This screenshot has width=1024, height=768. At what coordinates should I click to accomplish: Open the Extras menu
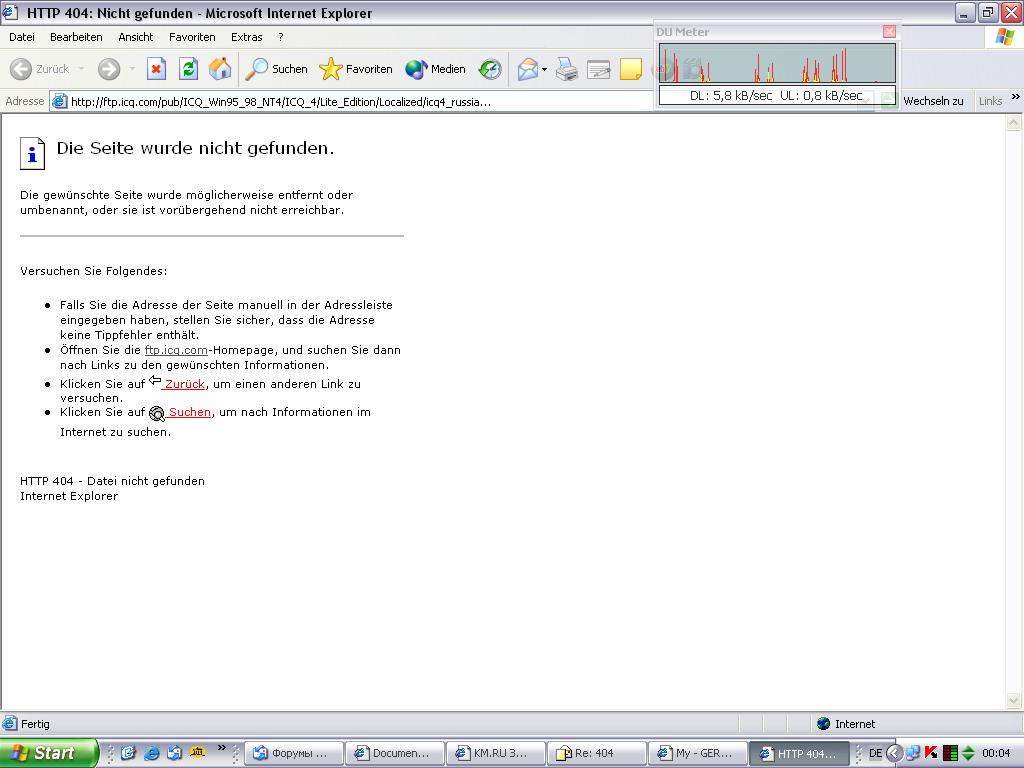tap(246, 37)
